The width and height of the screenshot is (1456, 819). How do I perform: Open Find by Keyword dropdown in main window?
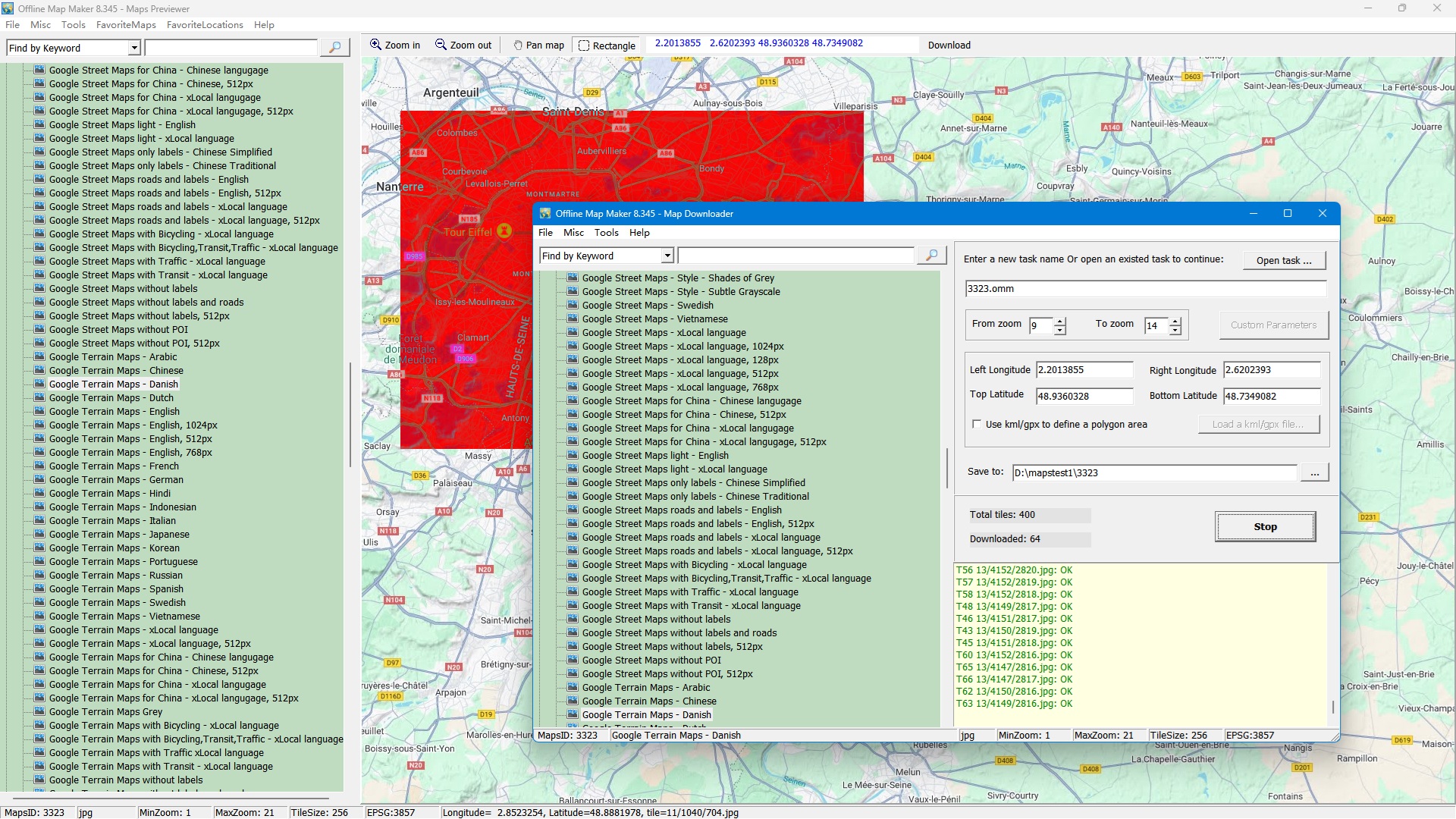tap(134, 48)
